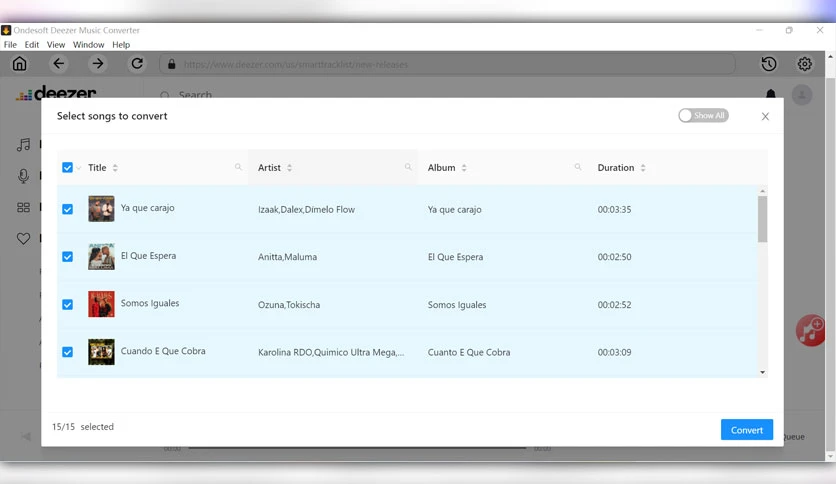The image size is (836, 484).
Task: Sort songs by Duration
Action: tap(643, 167)
